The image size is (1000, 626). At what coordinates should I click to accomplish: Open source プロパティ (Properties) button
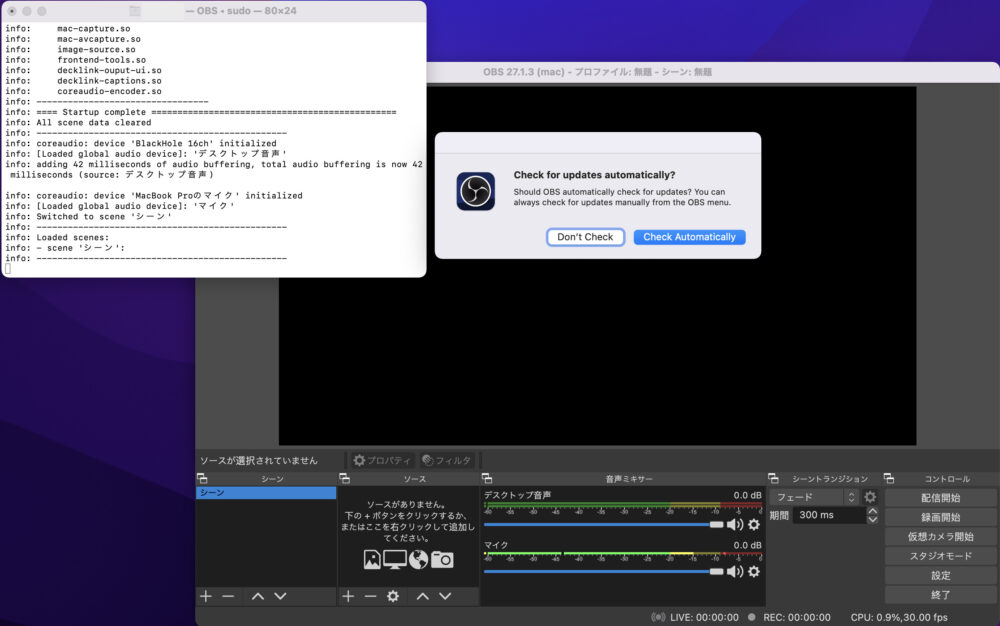(383, 460)
